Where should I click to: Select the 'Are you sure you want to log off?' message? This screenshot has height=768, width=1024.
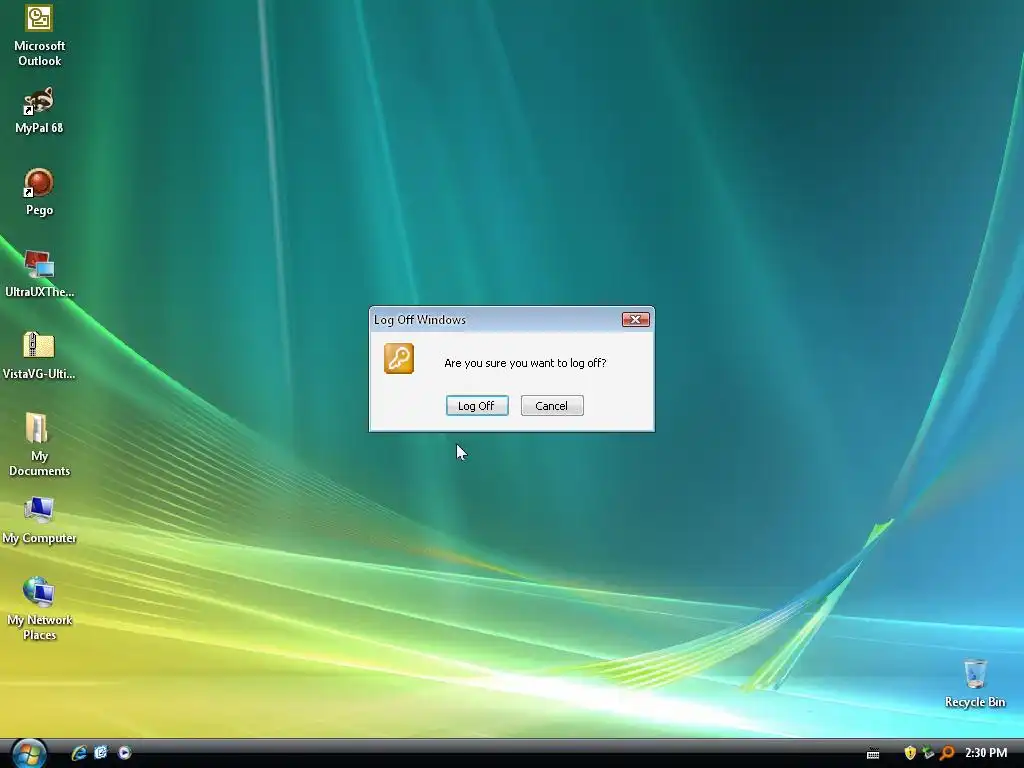tap(525, 363)
